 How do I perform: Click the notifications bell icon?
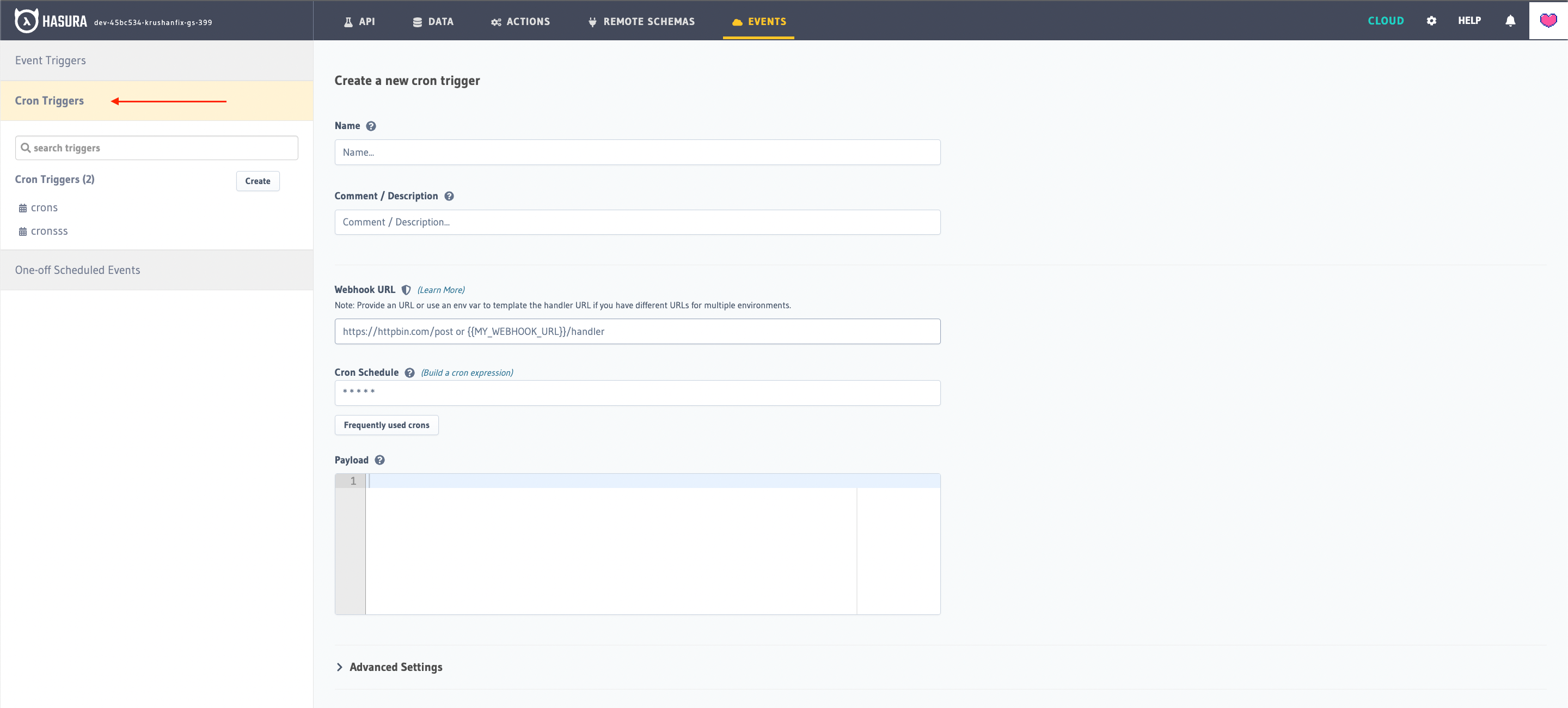click(x=1511, y=21)
